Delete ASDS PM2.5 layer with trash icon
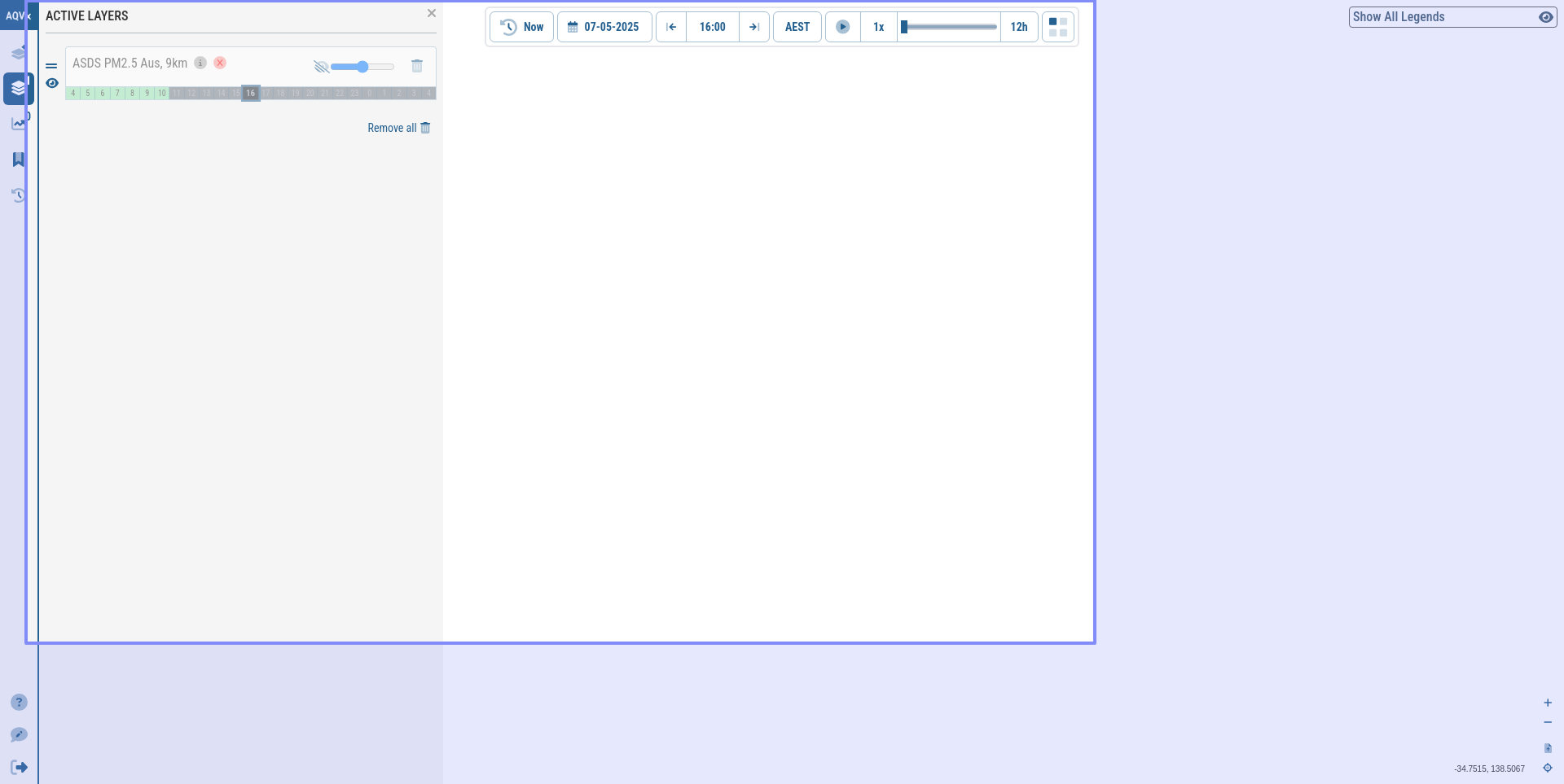 [417, 66]
